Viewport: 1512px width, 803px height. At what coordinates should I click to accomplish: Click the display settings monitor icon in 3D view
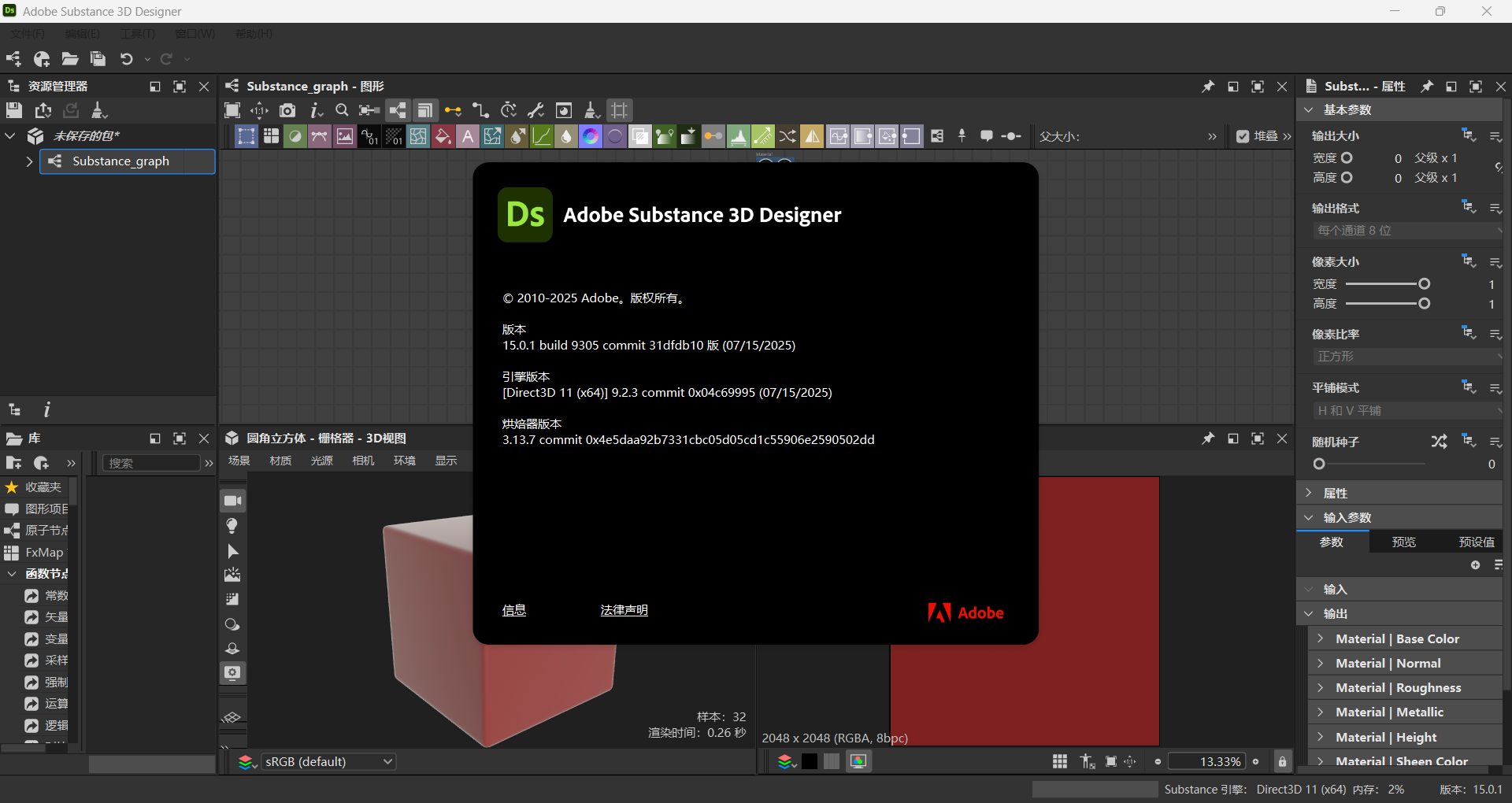232,673
